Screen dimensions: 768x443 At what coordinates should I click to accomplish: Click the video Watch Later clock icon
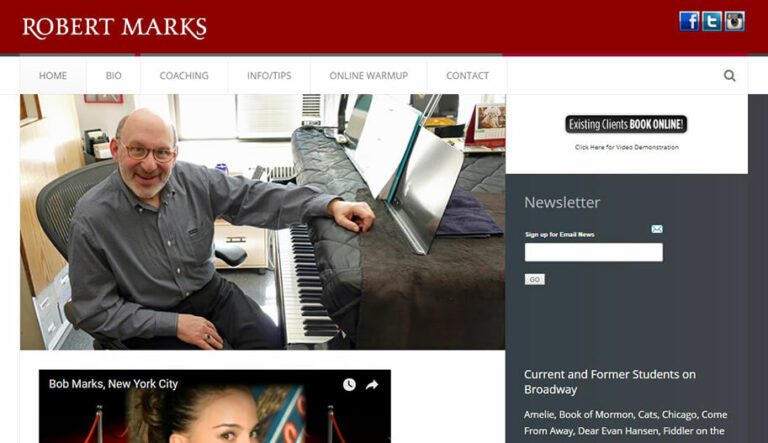click(x=349, y=385)
